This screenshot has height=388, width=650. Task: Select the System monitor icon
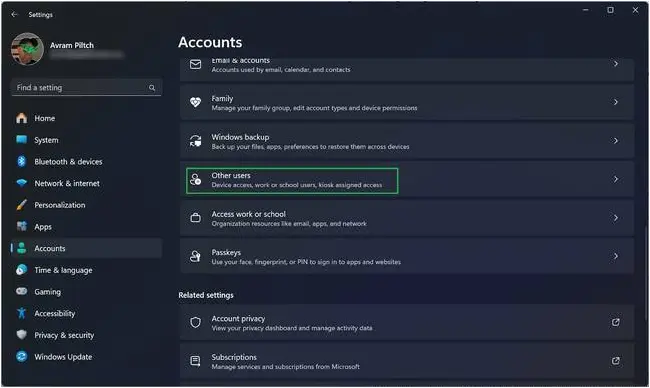(22, 140)
